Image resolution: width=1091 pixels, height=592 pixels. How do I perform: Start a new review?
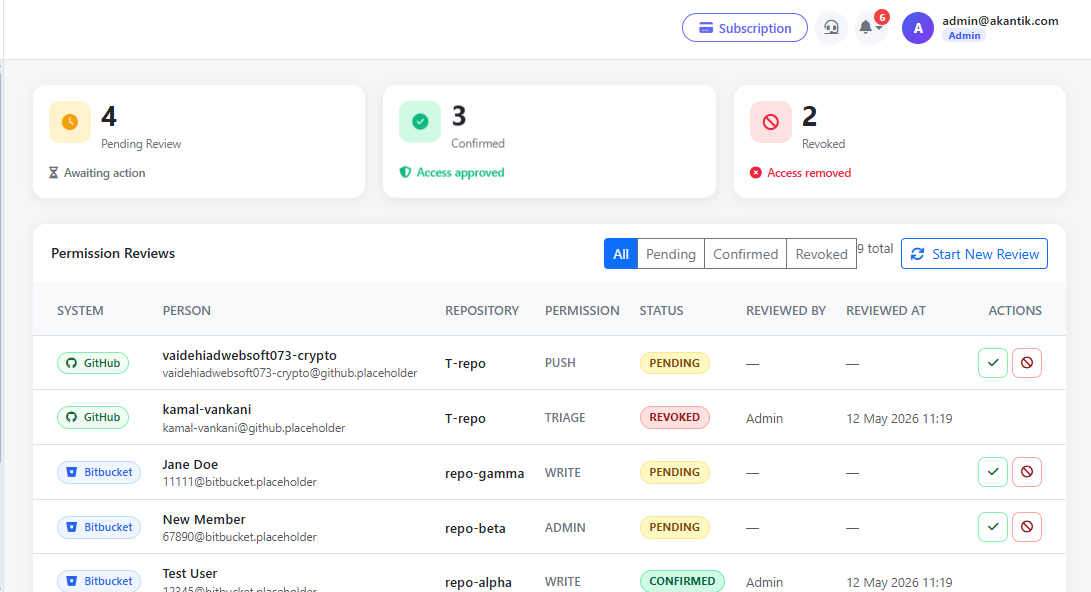(x=974, y=254)
